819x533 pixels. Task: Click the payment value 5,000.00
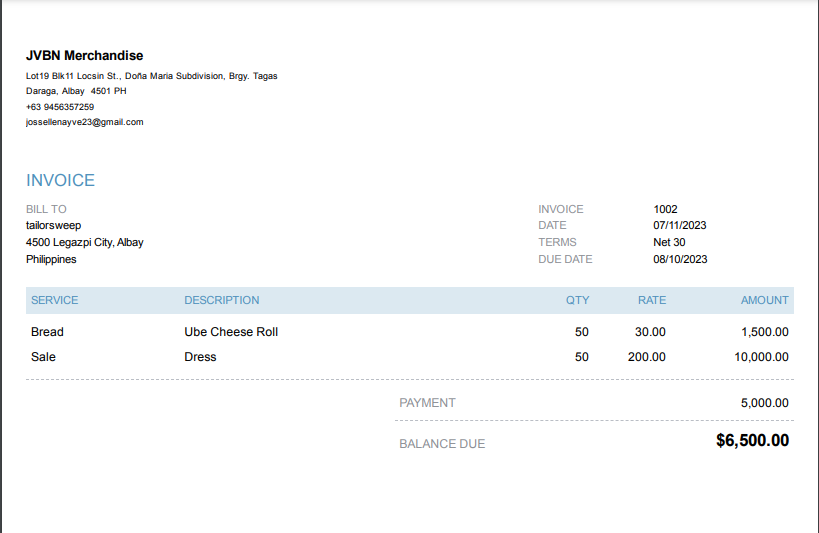click(x=764, y=403)
